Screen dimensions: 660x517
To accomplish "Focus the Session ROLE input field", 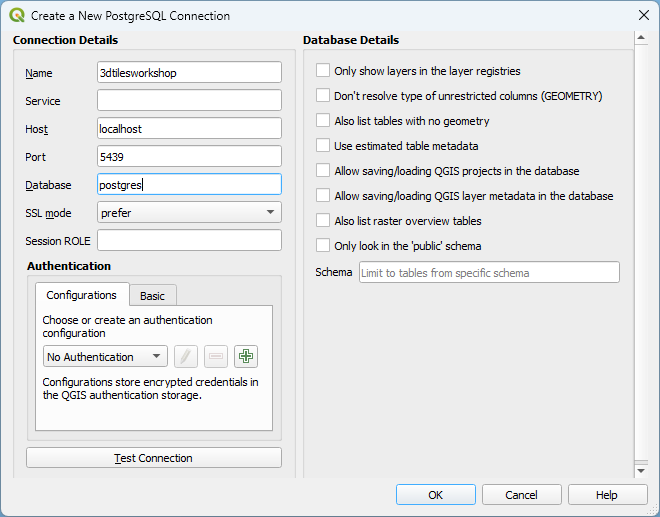I will click(x=189, y=240).
